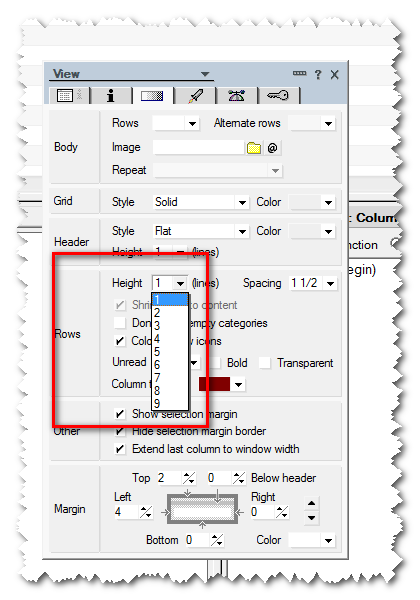
Task: Click the @ formula button next to Image
Action: pos(272,148)
